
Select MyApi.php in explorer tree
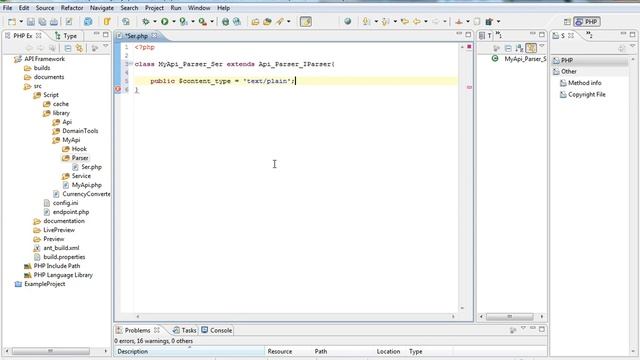(x=82, y=185)
